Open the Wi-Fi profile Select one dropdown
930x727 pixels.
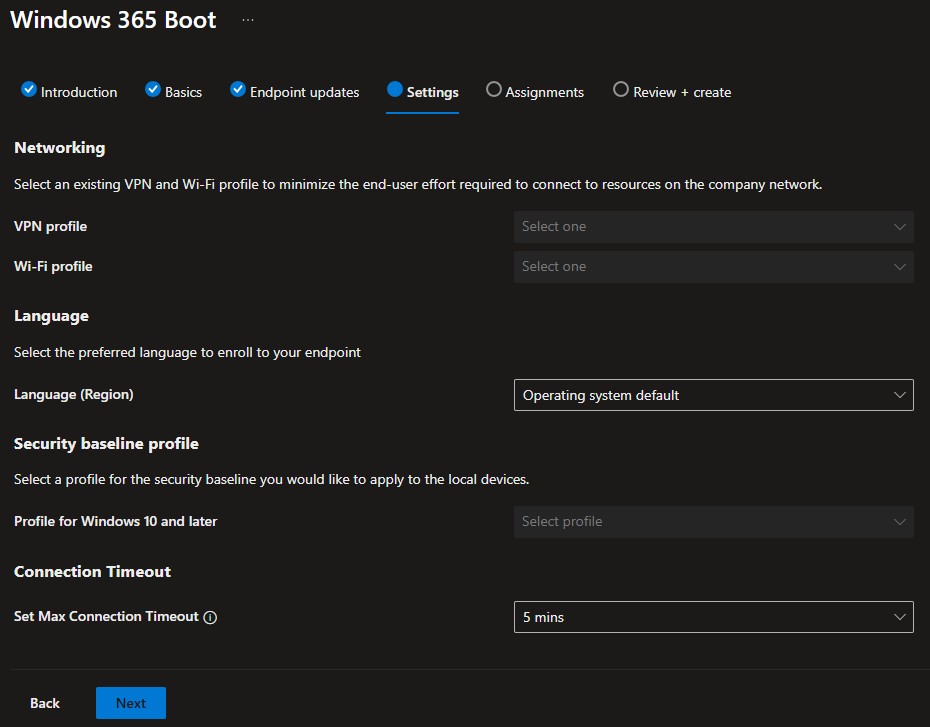pos(713,266)
